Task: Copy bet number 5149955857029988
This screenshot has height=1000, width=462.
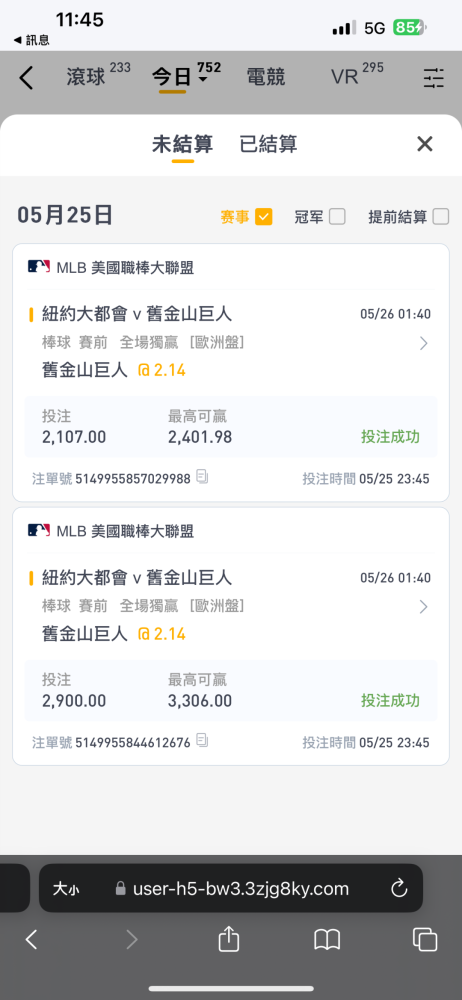Action: [x=203, y=476]
